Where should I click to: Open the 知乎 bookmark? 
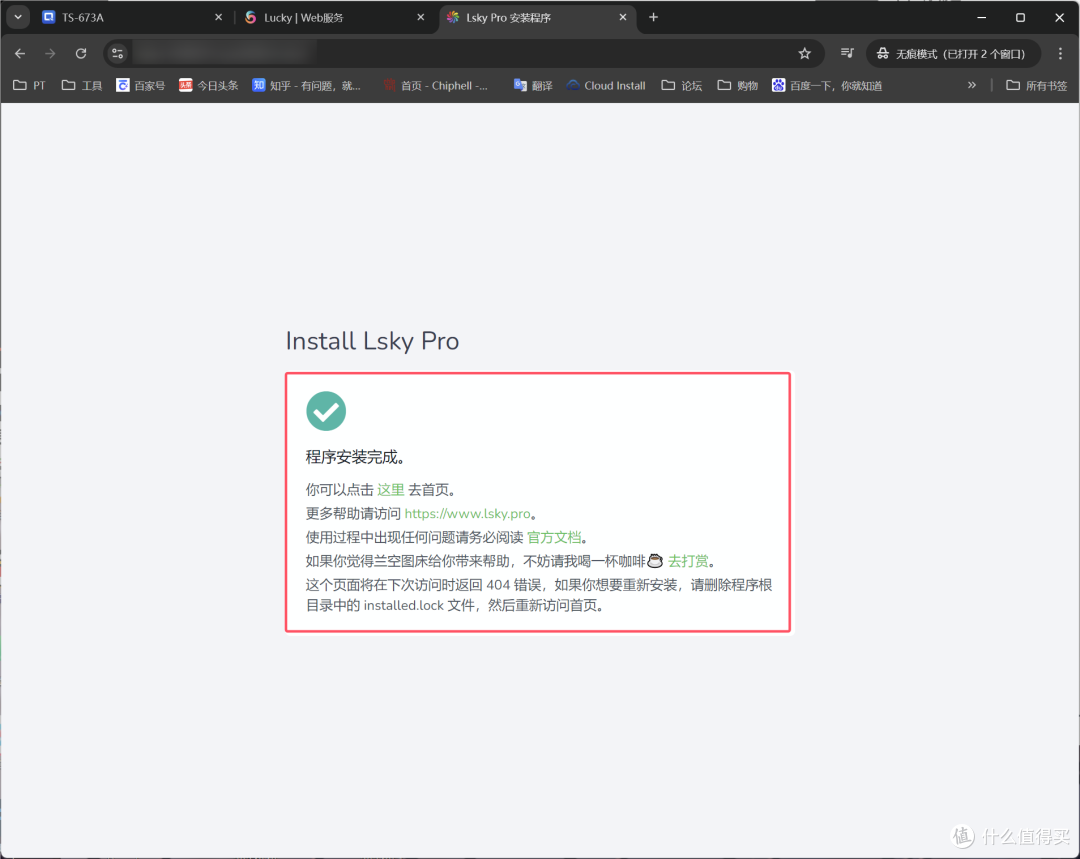(307, 85)
